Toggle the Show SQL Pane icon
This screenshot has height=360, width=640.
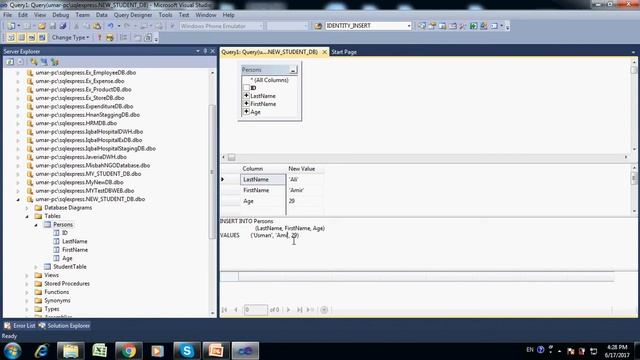click(31, 38)
